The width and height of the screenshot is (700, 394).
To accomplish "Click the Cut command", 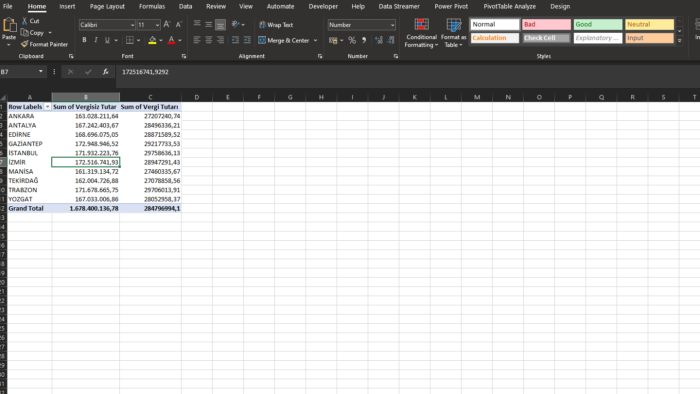I will tap(30, 21).
